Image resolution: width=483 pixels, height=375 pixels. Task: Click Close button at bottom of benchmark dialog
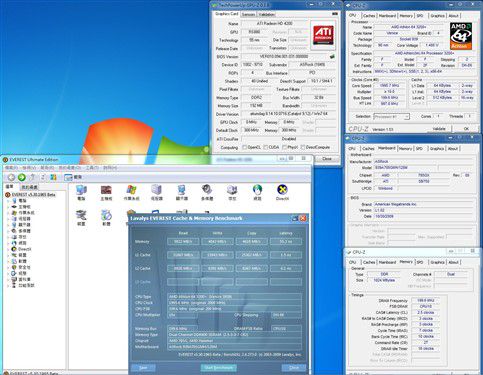(x=294, y=367)
